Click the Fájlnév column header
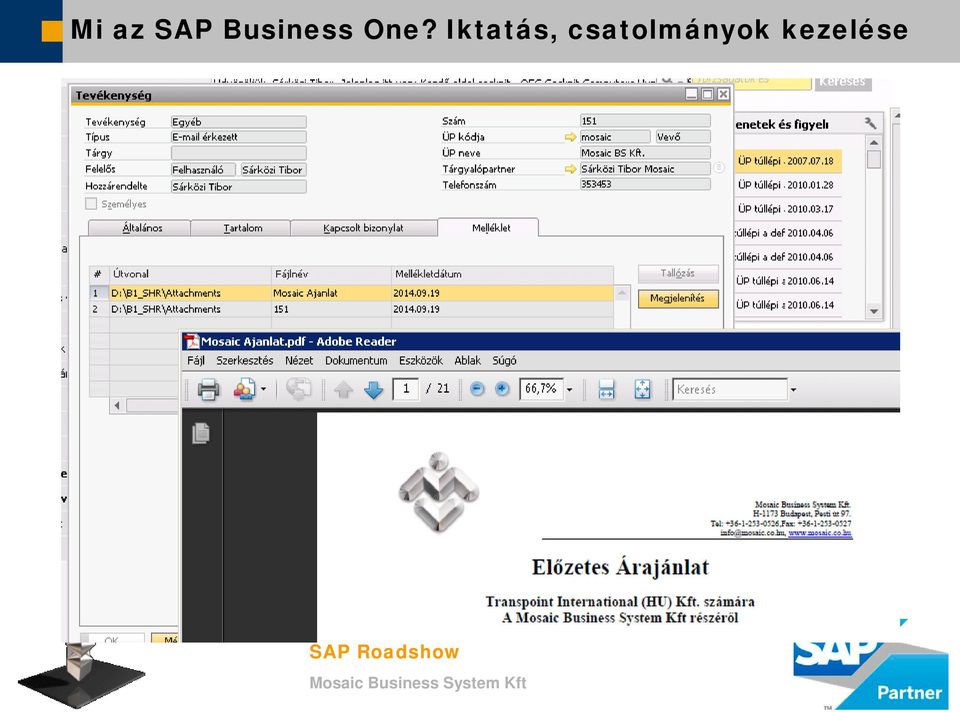The height and width of the screenshot is (712, 960). (331, 274)
